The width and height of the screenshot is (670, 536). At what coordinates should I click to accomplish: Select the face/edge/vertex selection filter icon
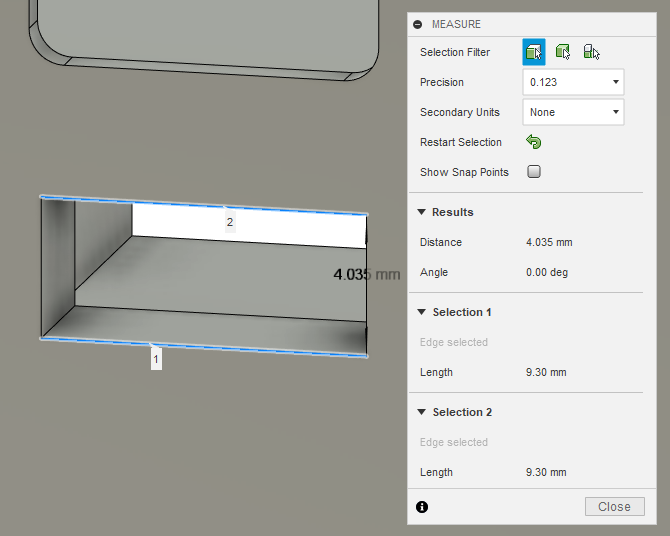click(534, 52)
